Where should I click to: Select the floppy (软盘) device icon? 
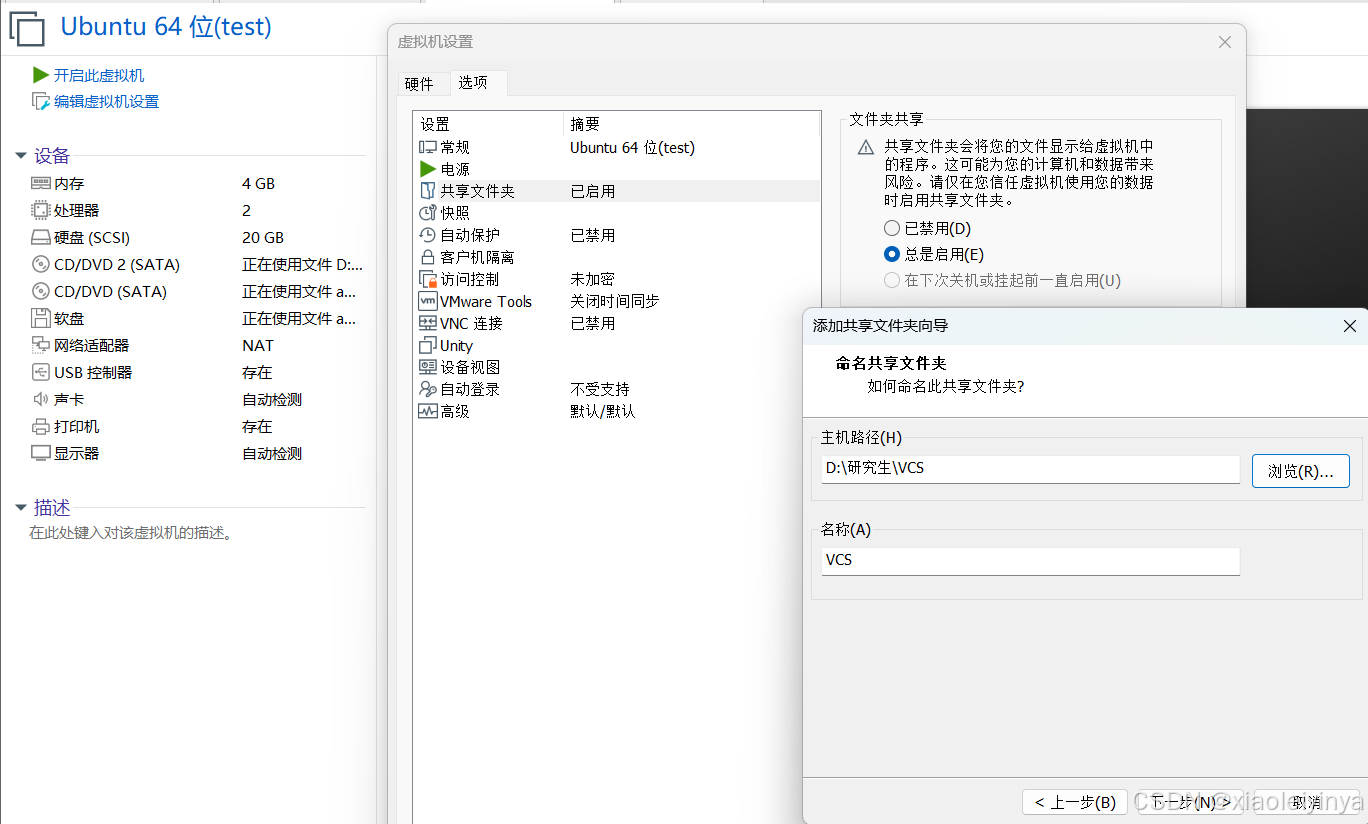click(41, 319)
